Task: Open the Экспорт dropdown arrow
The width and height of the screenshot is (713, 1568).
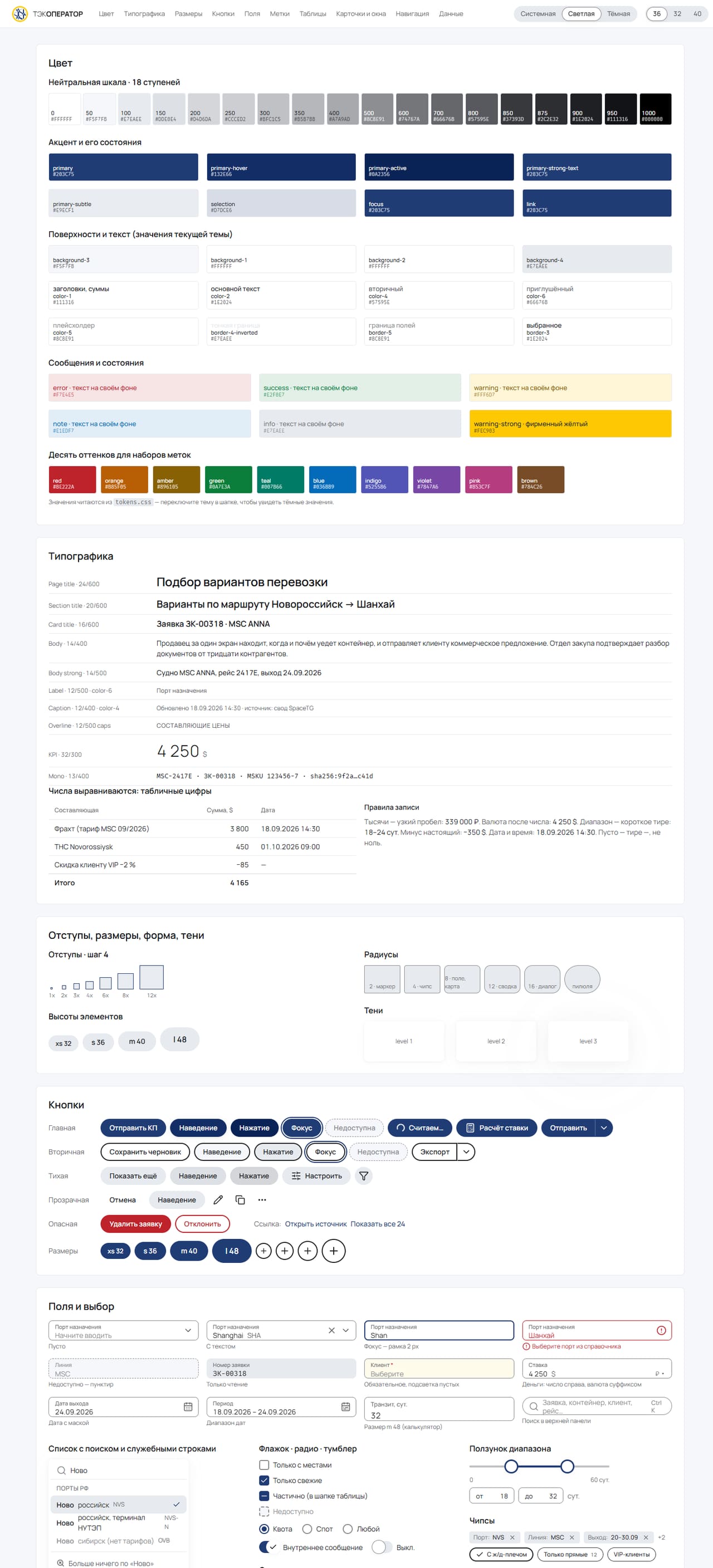Action: [x=466, y=1151]
